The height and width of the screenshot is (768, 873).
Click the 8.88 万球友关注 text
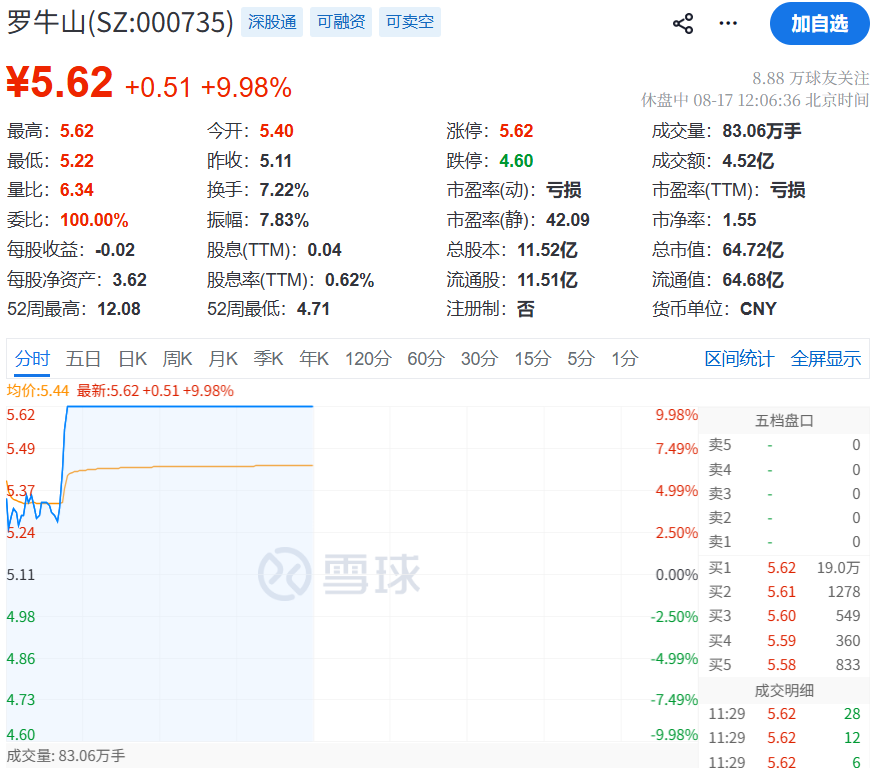[810, 78]
